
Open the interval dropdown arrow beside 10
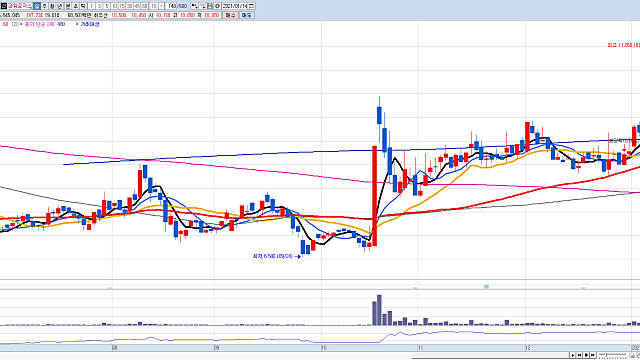[x=161, y=6]
